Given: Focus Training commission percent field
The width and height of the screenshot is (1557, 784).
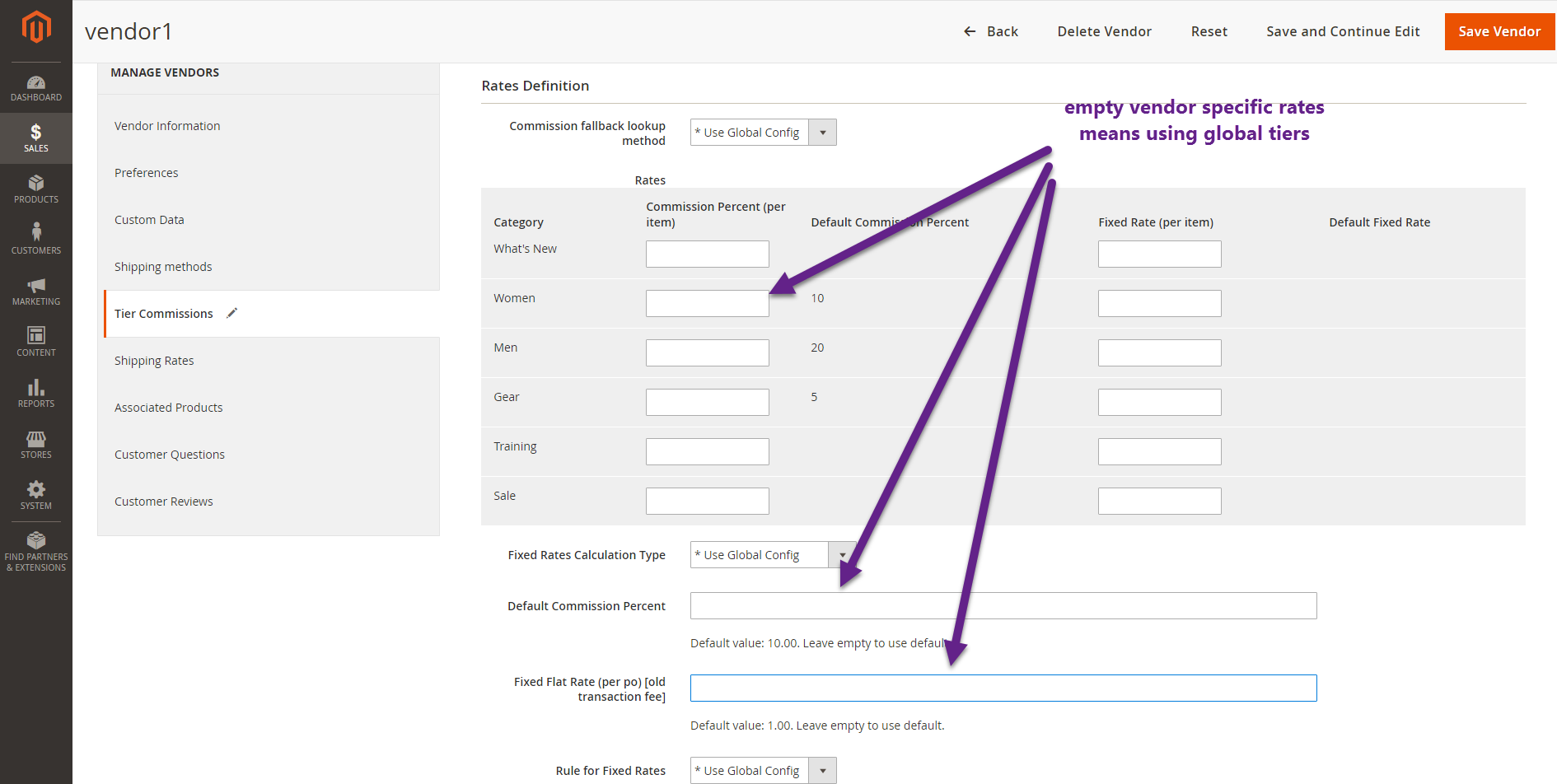Looking at the screenshot, I should (707, 451).
